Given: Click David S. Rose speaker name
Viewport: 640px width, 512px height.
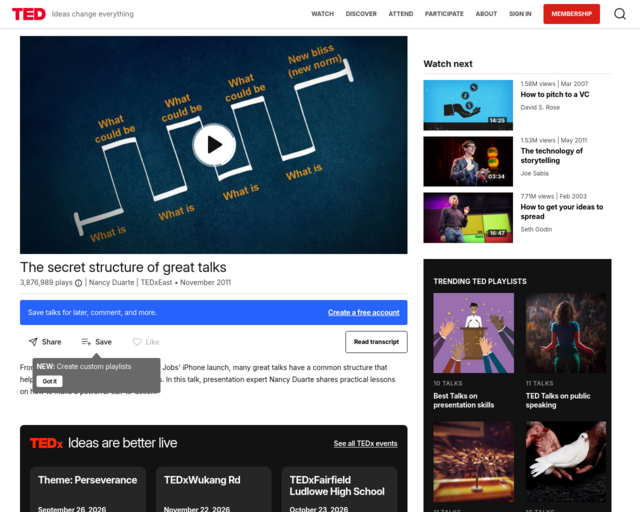Looking at the screenshot, I should tap(540, 107).
